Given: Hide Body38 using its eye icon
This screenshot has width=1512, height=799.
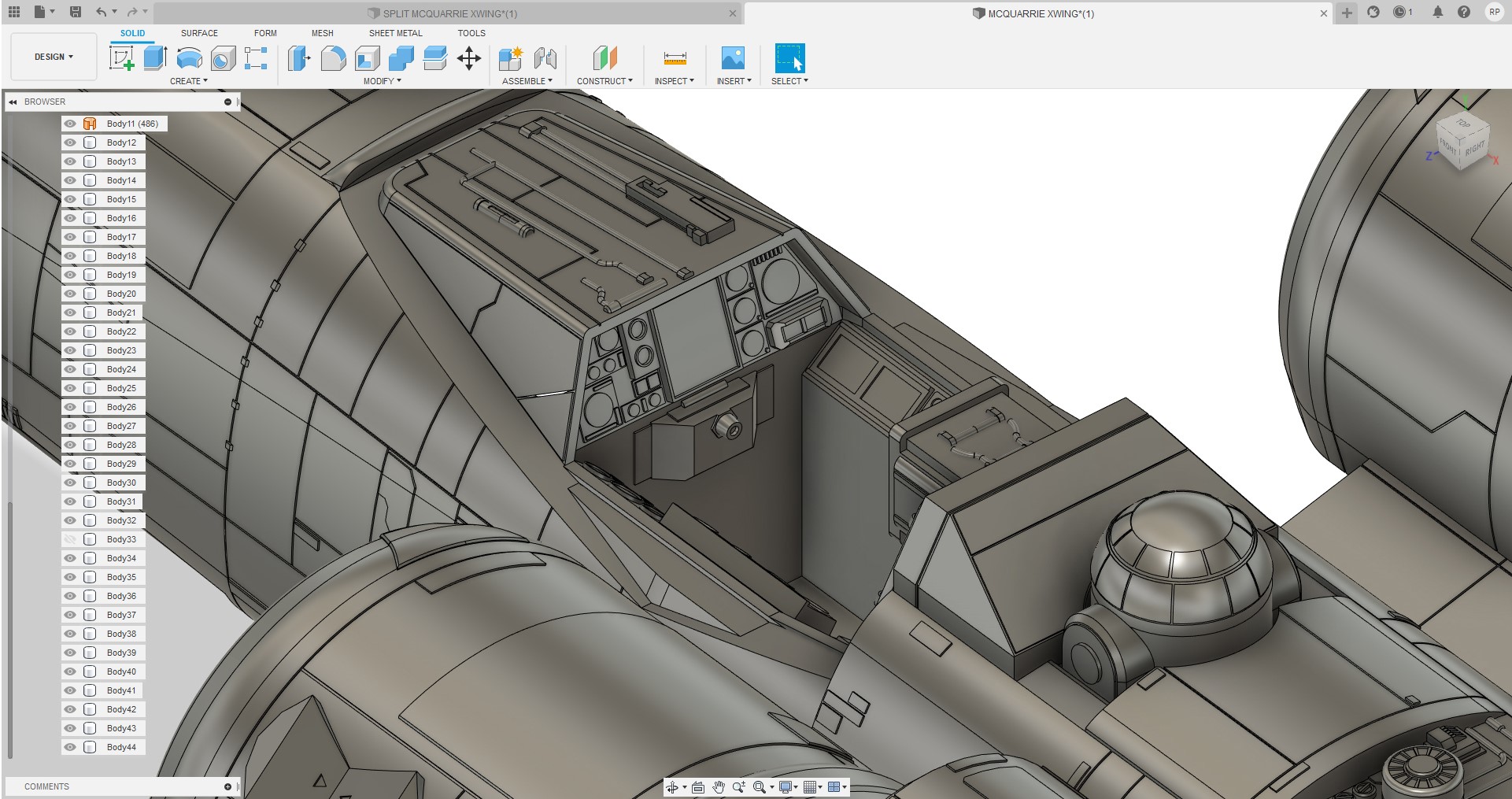Looking at the screenshot, I should tap(70, 634).
